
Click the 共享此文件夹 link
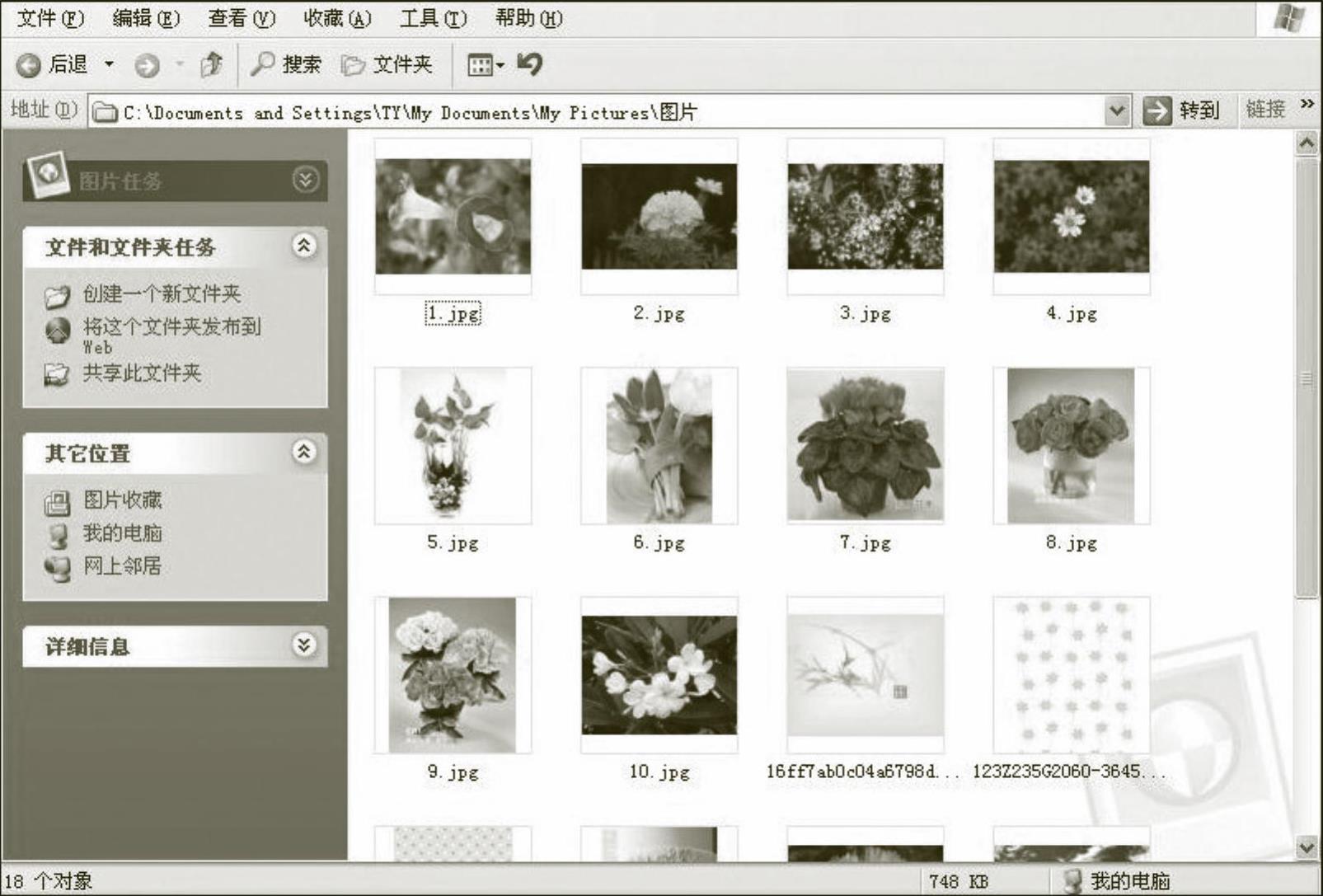tap(142, 373)
